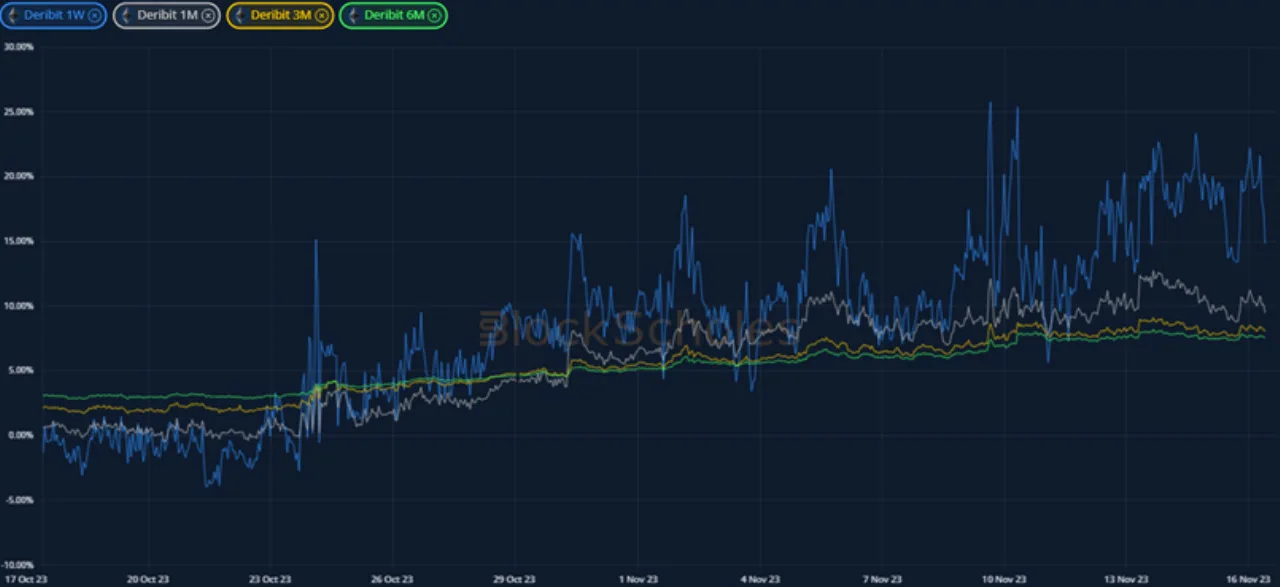Click the Ethereum icon in Deribit 6M chip
This screenshot has width=1280, height=587.
(x=354, y=15)
